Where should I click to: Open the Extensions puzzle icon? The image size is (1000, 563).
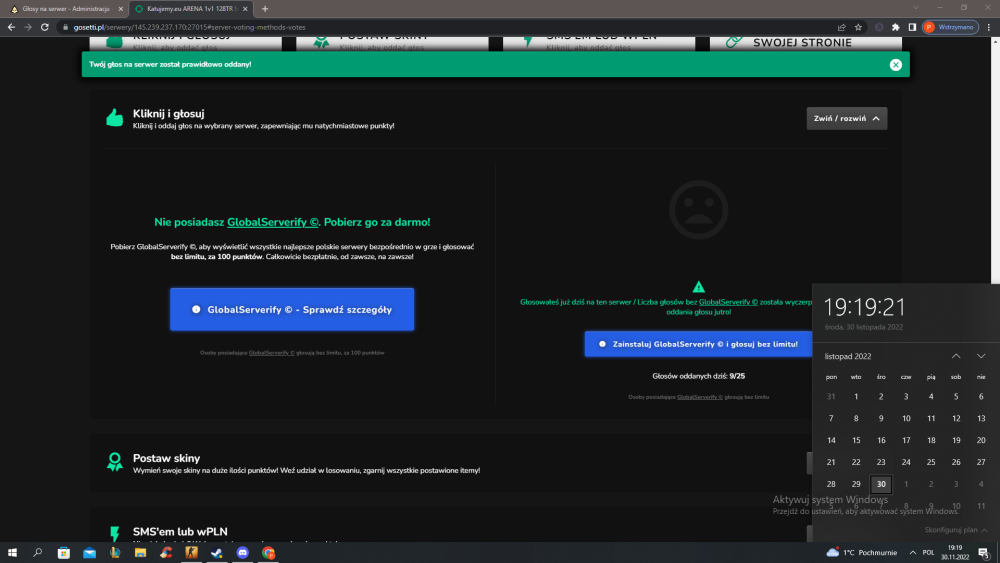(x=895, y=27)
